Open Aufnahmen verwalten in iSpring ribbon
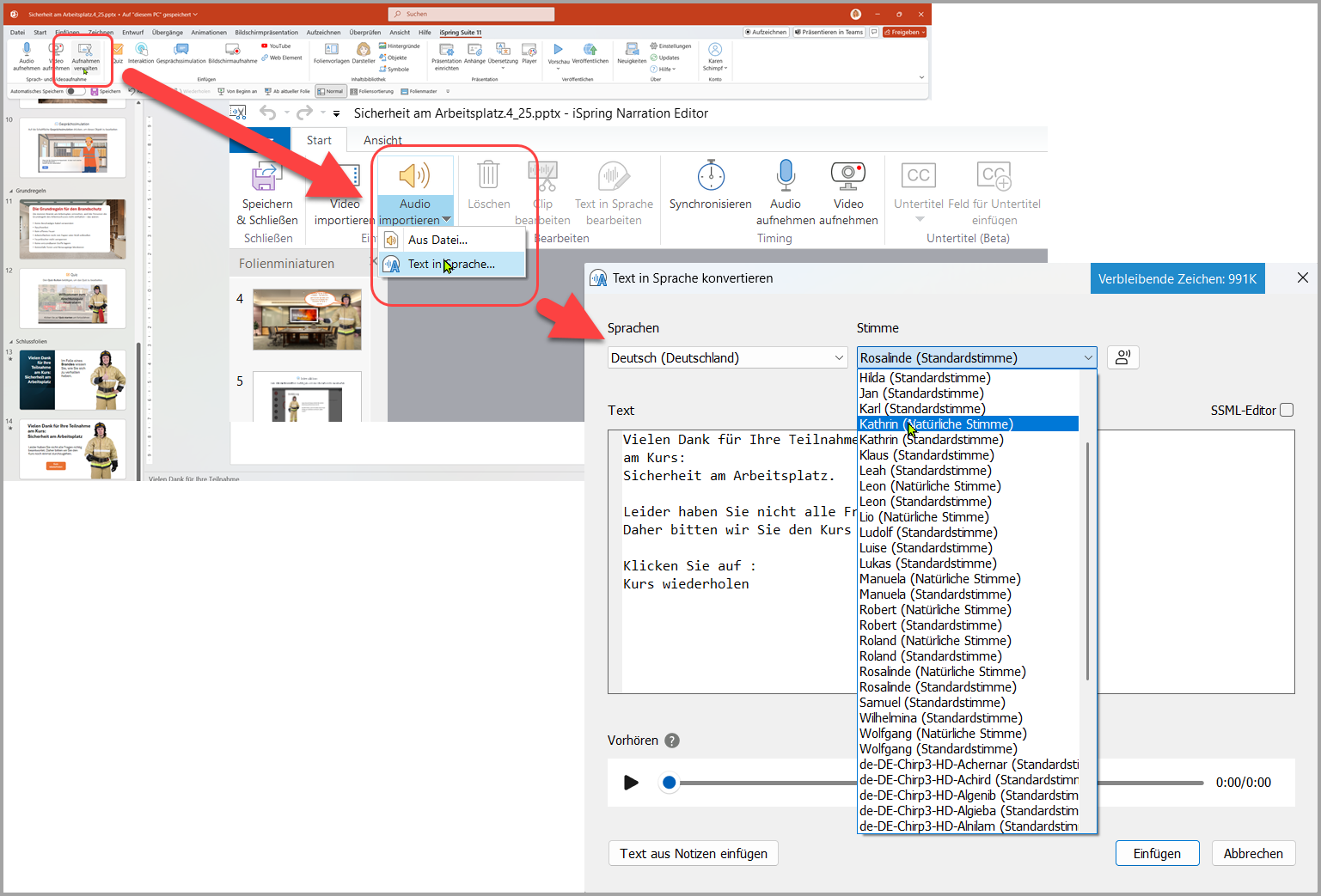Image resolution: width=1321 pixels, height=896 pixels. [x=85, y=53]
